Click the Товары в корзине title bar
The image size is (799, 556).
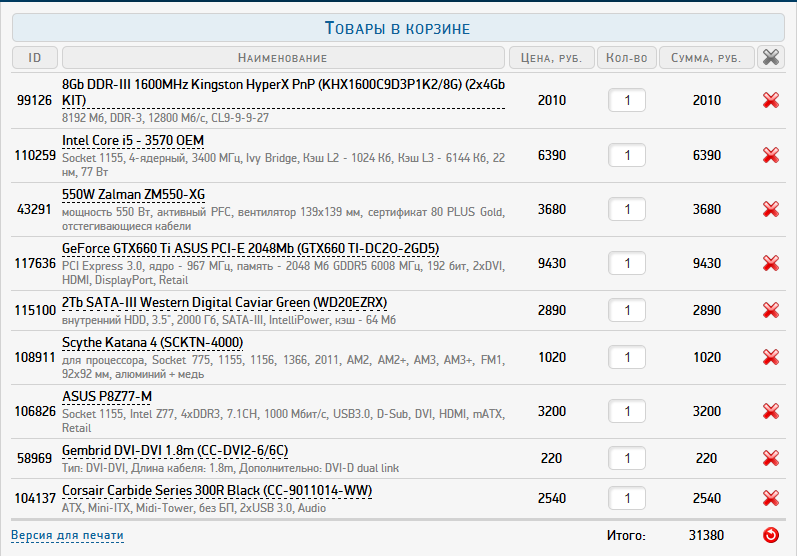398,28
